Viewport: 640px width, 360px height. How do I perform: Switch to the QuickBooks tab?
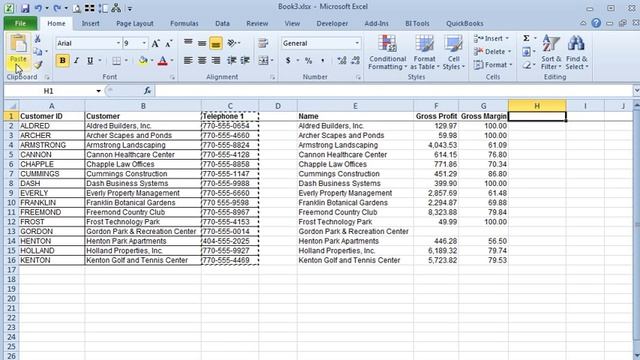point(464,24)
